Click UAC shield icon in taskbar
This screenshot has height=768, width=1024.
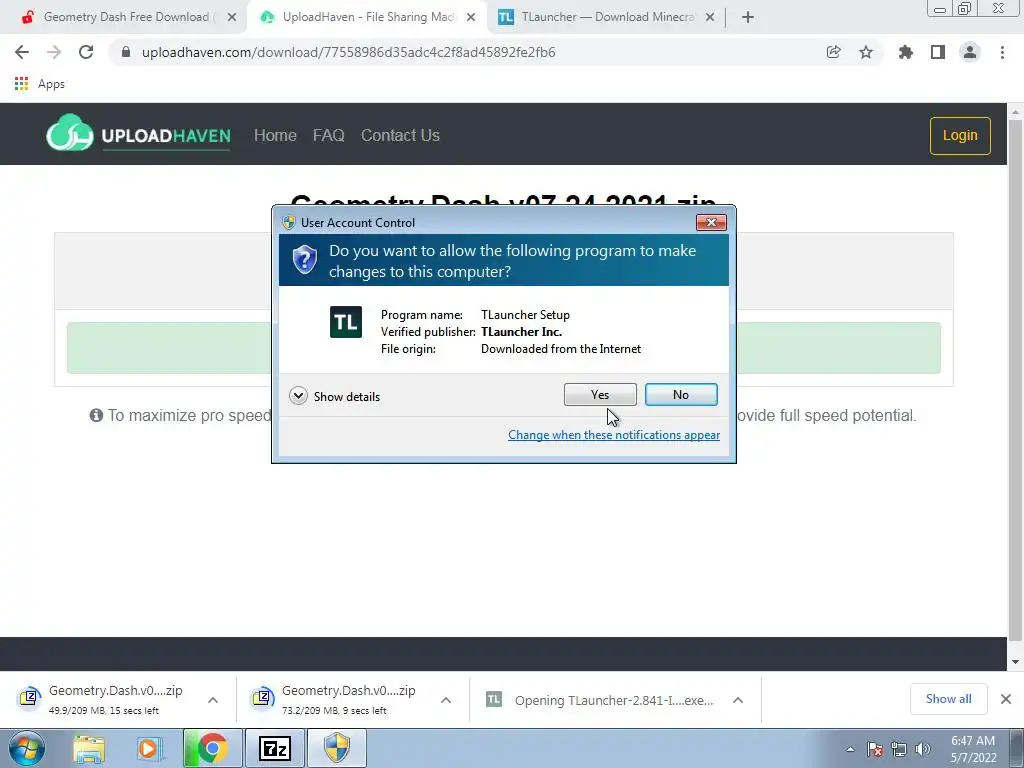(x=337, y=748)
